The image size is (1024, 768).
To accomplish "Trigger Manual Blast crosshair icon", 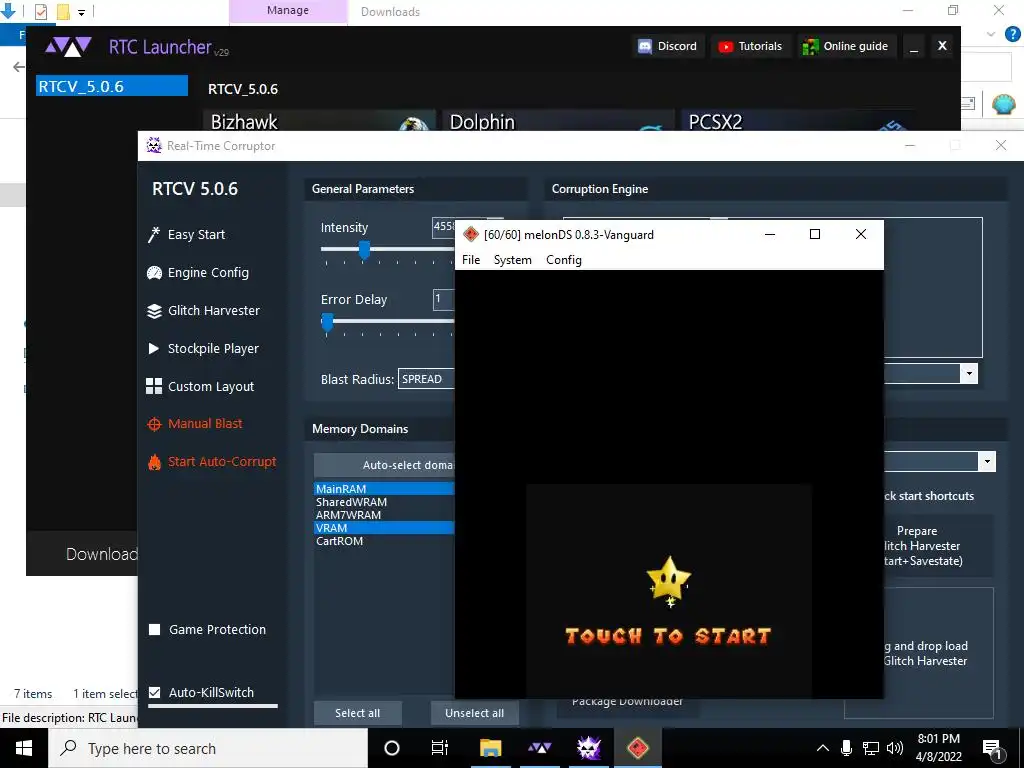I will point(154,424).
